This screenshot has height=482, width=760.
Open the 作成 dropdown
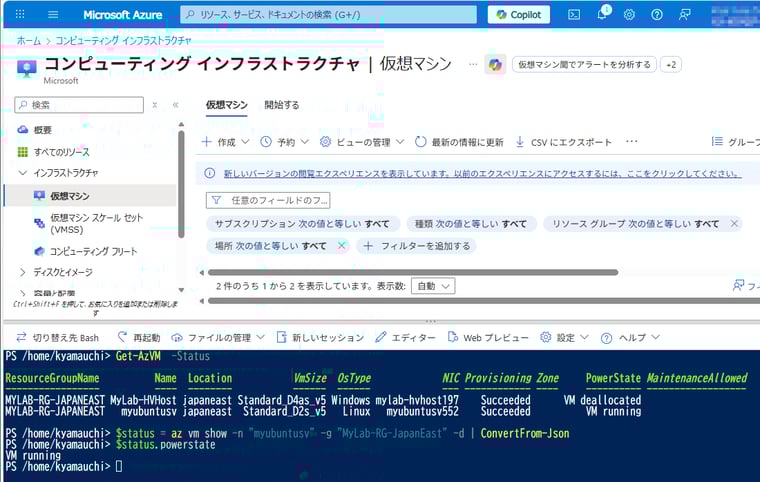(225, 142)
